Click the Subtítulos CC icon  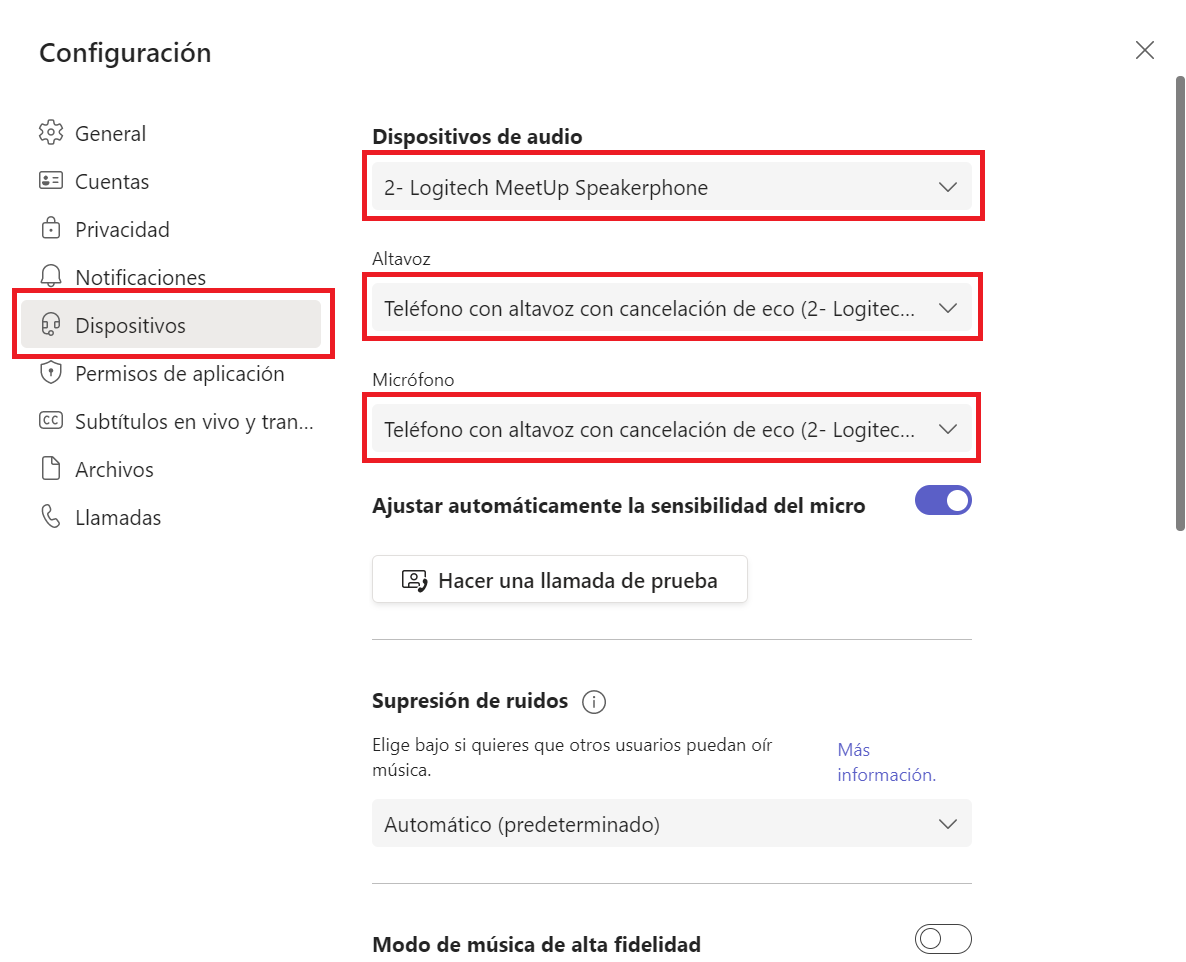click(x=50, y=421)
